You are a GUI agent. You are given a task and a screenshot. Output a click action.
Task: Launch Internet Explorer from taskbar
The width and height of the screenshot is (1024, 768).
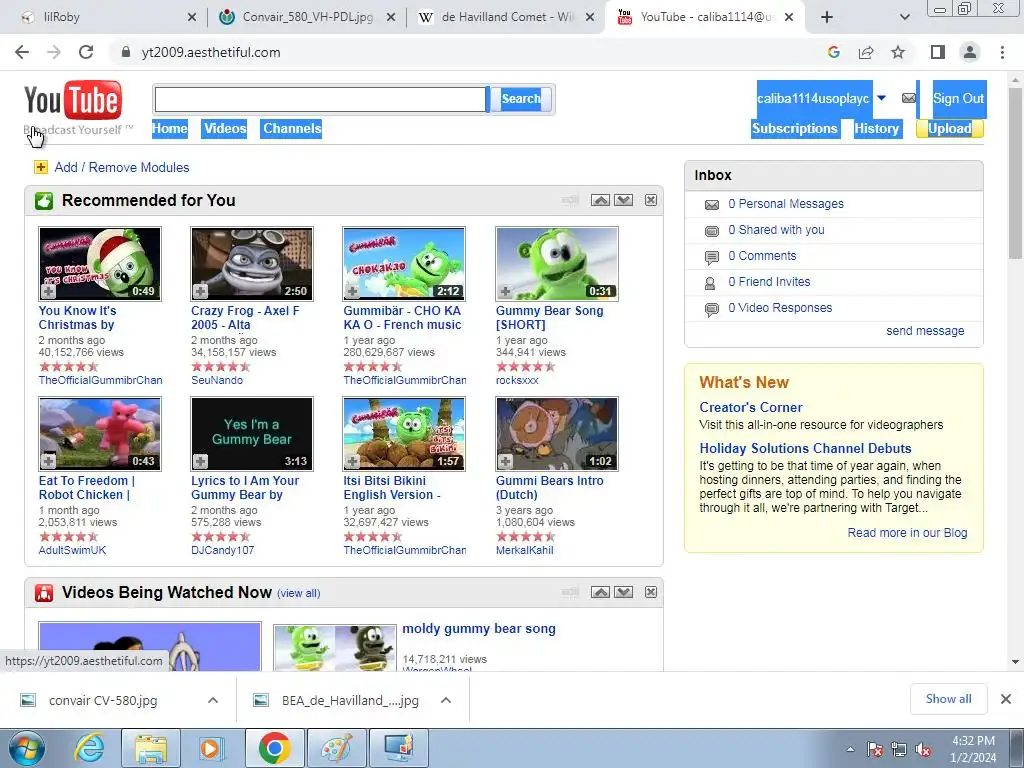(x=90, y=748)
